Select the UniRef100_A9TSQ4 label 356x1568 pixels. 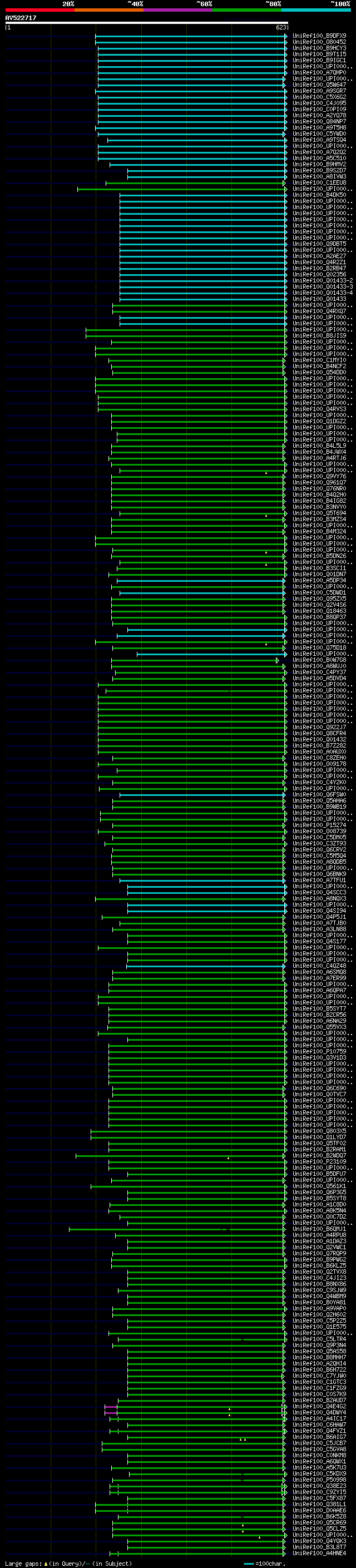(x=319, y=140)
